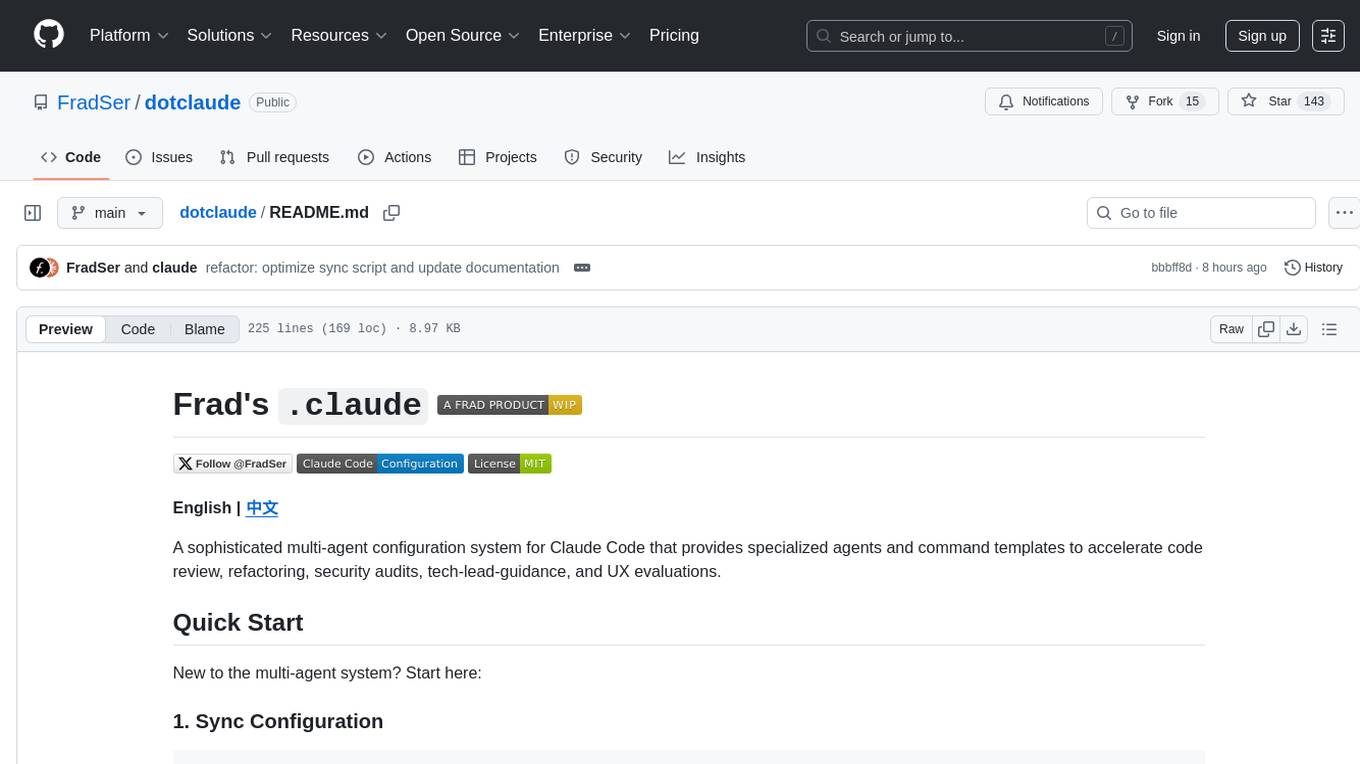Open the GitHub home logo
The width and height of the screenshot is (1360, 764).
[x=48, y=35]
